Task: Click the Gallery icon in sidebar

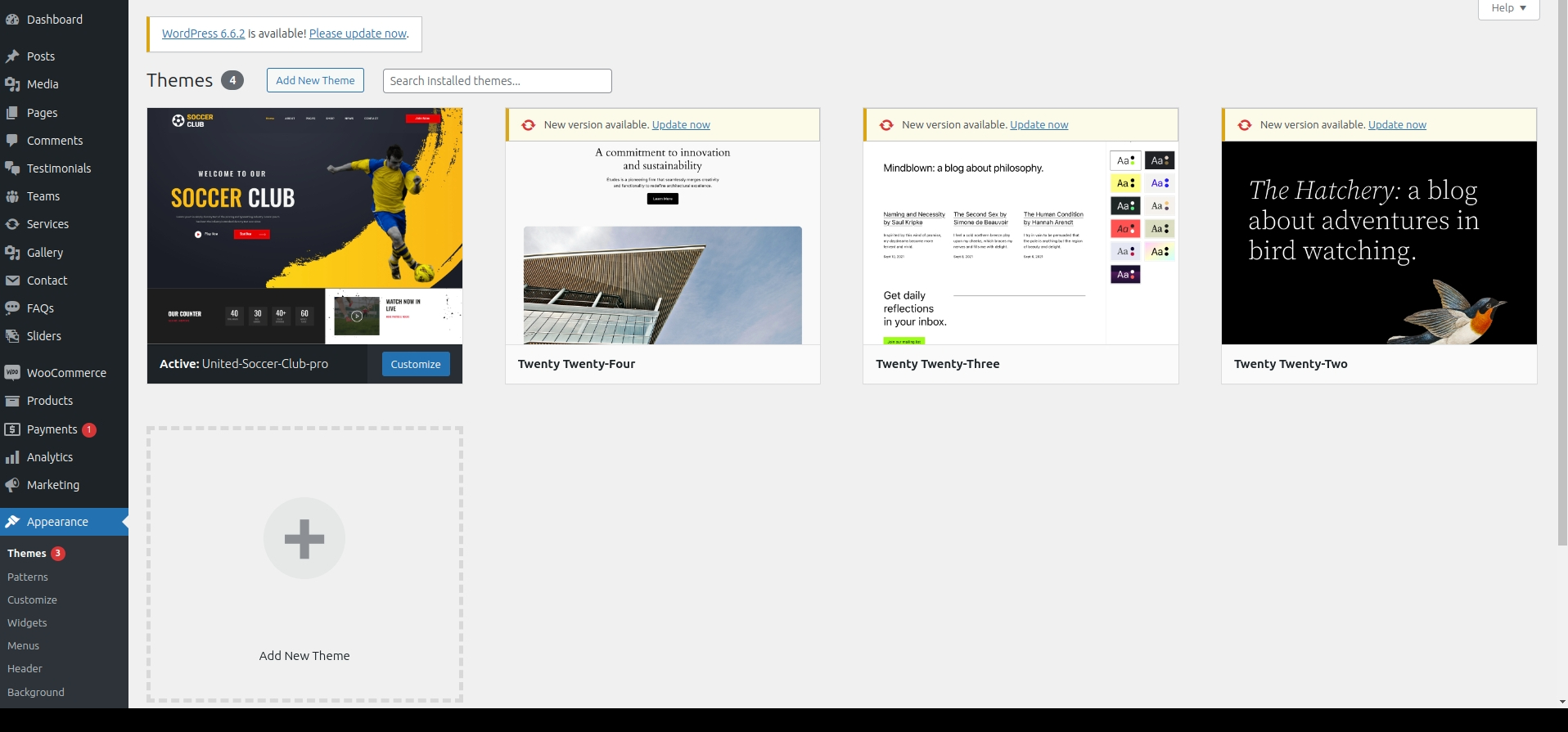Action: [12, 253]
